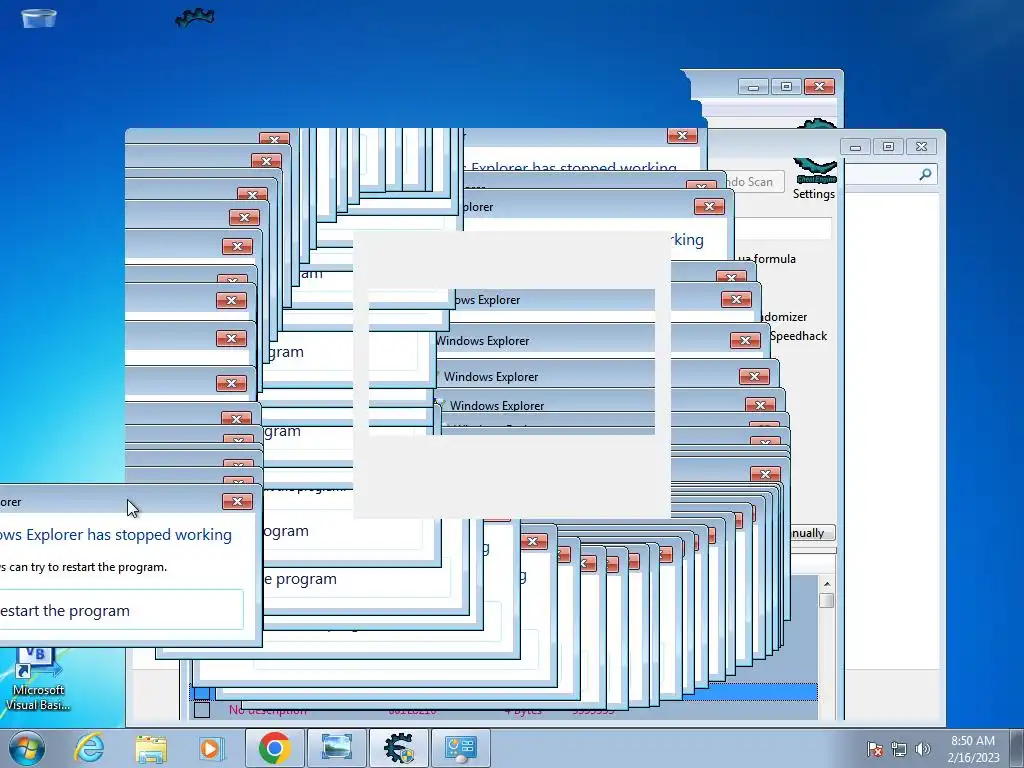Select the Microsoft Visual Basic desktop shortcut
Viewport: 1024px width, 768px height.
(x=37, y=679)
